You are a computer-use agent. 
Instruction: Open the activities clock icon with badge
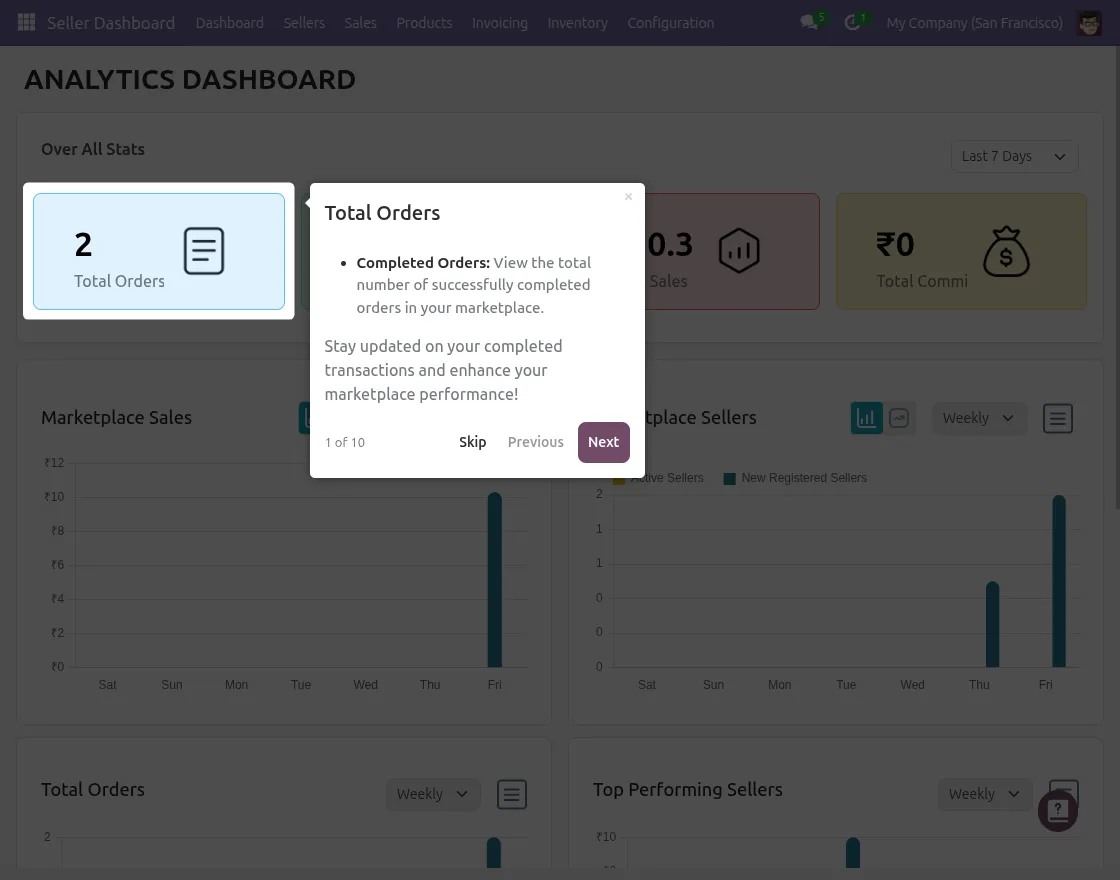coord(851,22)
